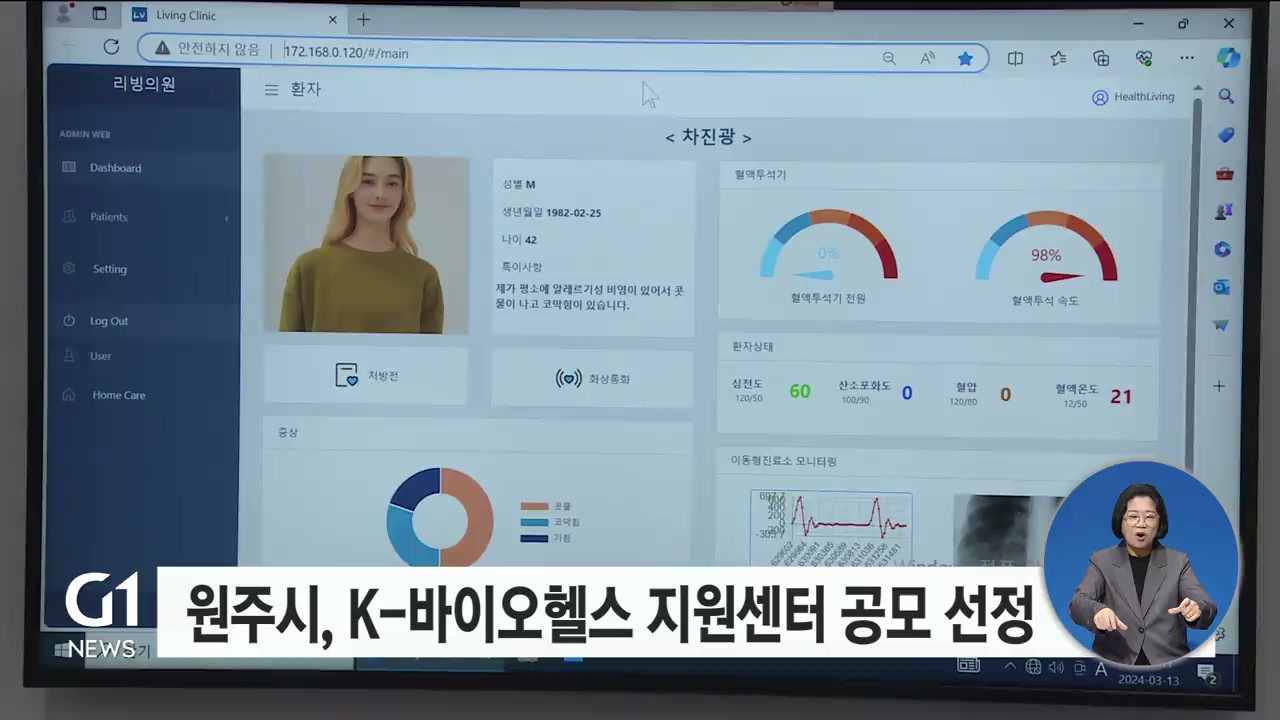Select User in the sidebar

(100, 356)
